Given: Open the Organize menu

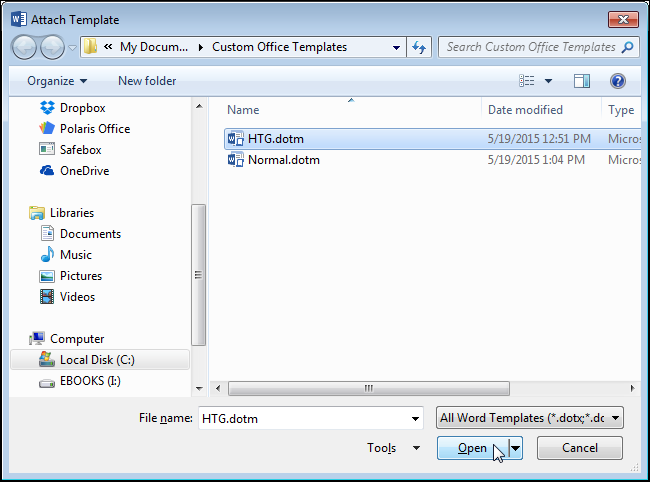Looking at the screenshot, I should (57, 81).
